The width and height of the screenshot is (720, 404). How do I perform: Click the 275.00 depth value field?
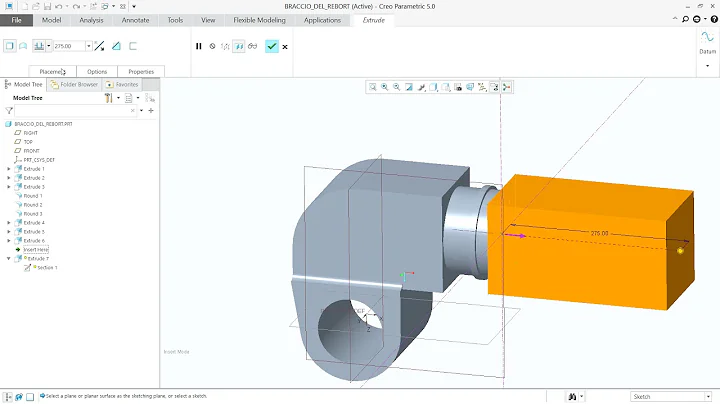[69, 46]
